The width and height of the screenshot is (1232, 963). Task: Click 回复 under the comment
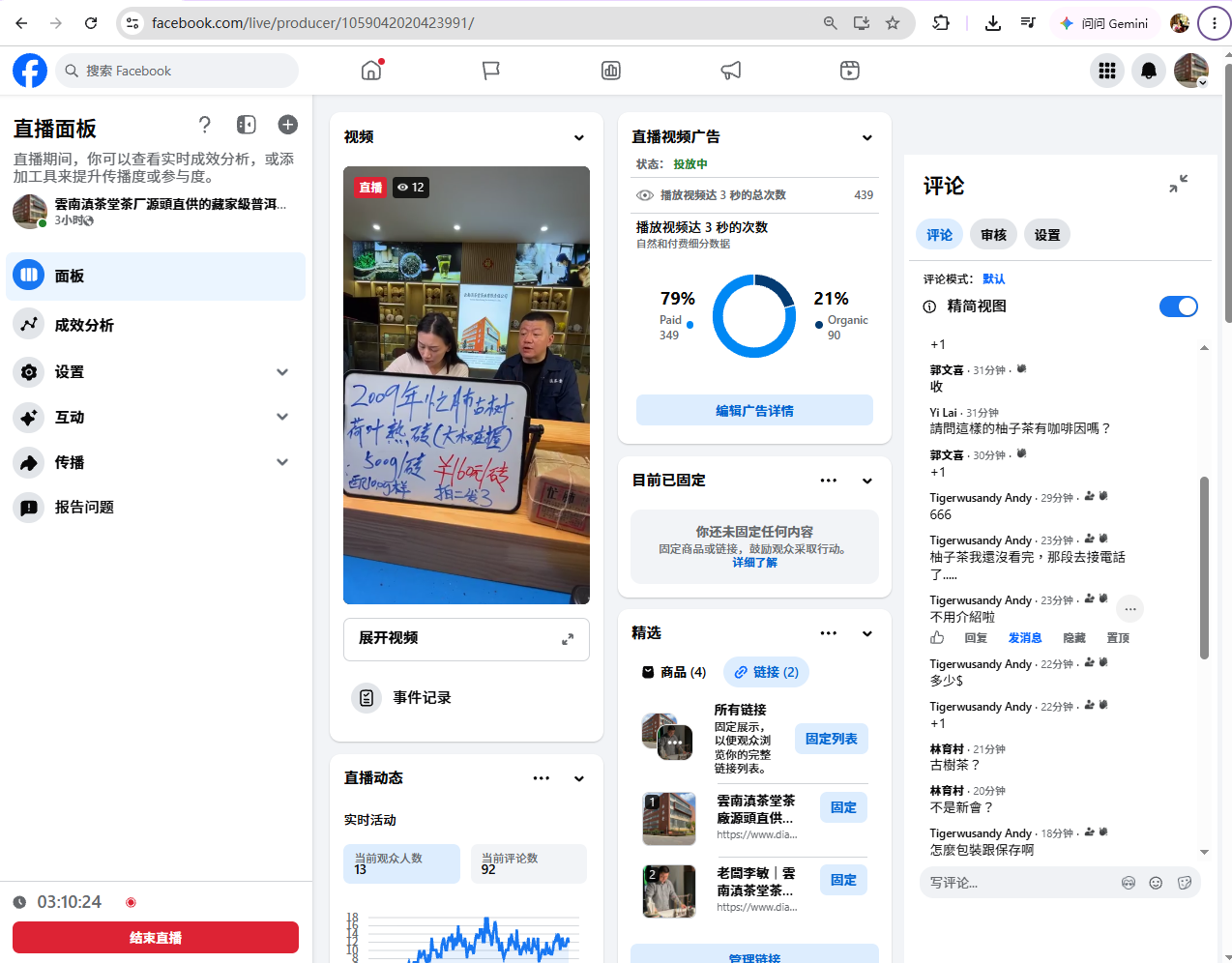click(x=976, y=638)
